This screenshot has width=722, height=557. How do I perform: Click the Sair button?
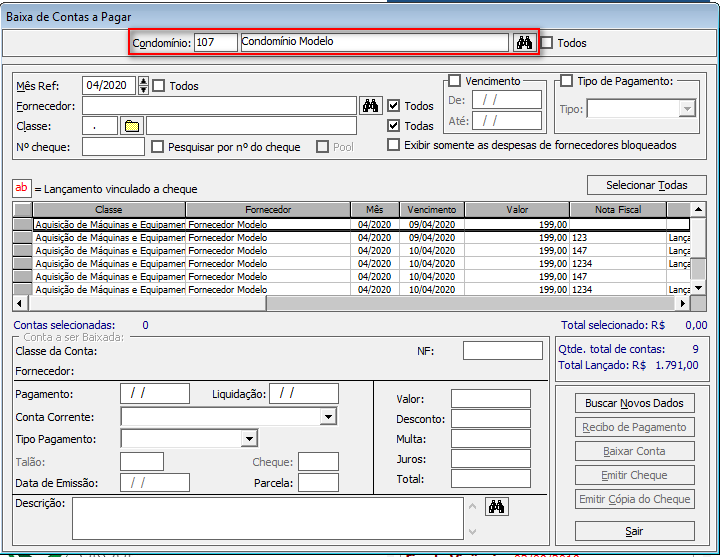click(634, 531)
